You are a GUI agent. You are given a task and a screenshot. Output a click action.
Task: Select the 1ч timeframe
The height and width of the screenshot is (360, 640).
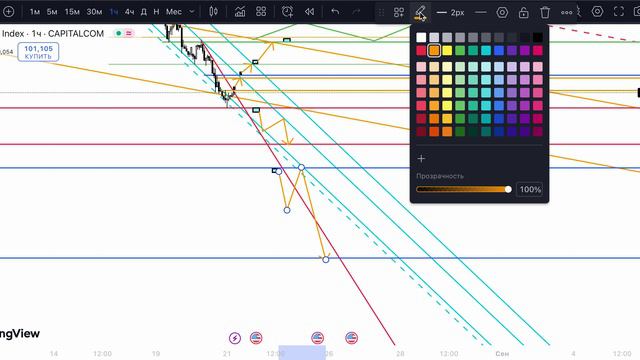[114, 12]
